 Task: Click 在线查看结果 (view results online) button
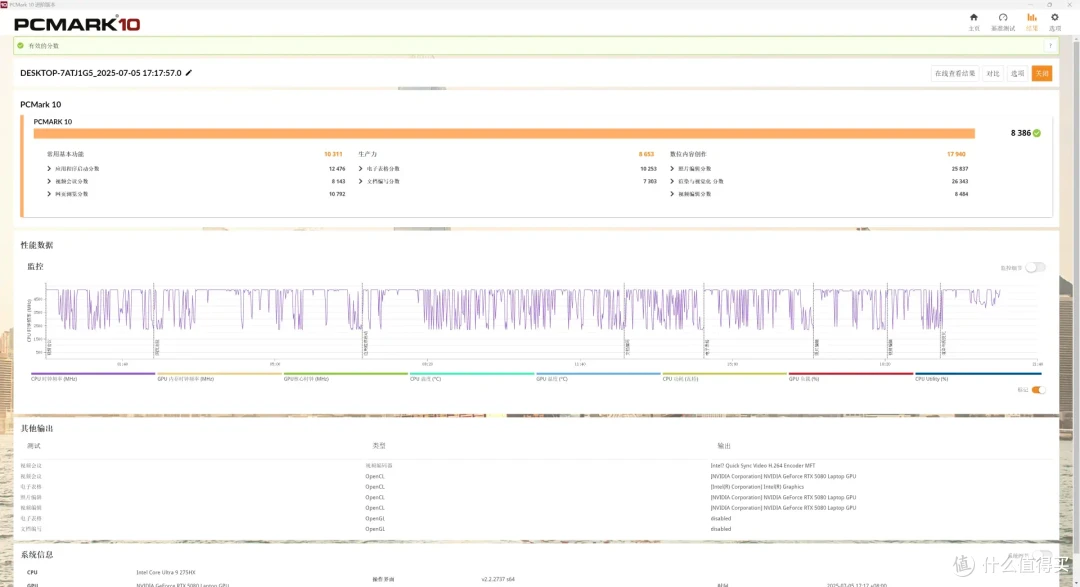pyautogui.click(x=955, y=73)
